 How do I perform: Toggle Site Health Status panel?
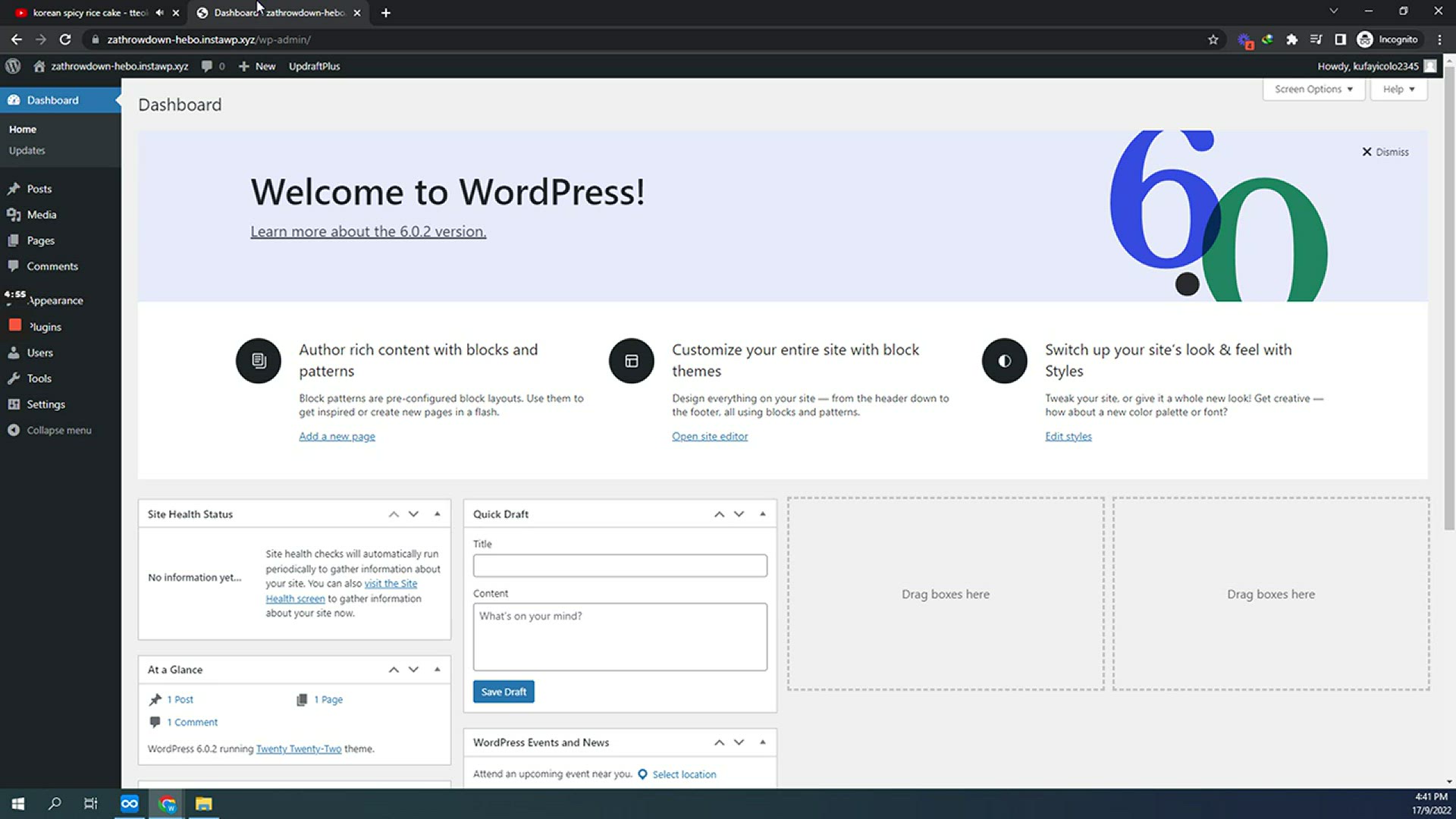(x=438, y=514)
